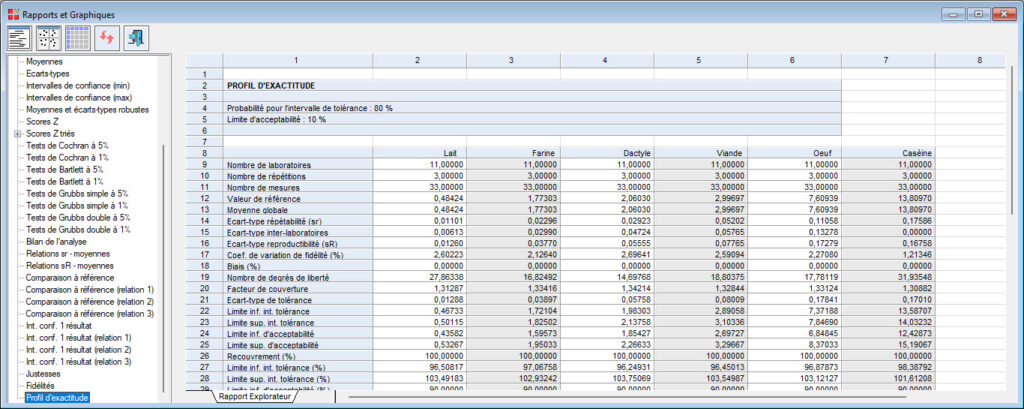The width and height of the screenshot is (1024, 409).
Task: Click Ecart-type de tolérance row label
Action: click(x=297, y=300)
